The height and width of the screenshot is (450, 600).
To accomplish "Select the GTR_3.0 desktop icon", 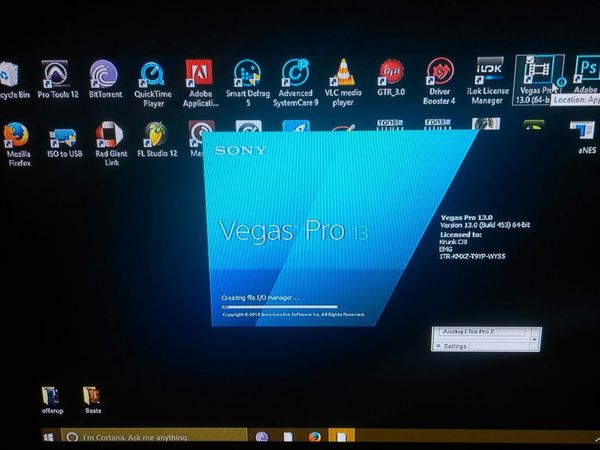I will coord(391,78).
